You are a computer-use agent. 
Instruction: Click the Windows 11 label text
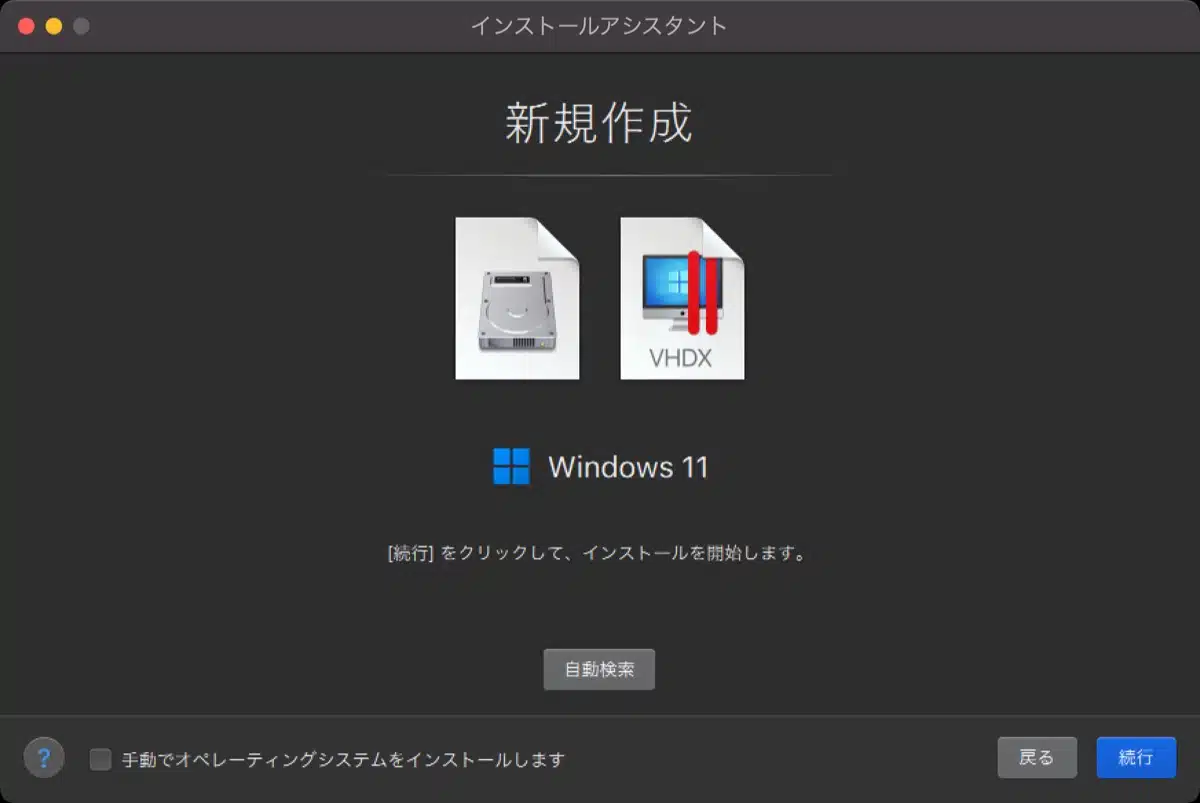(x=628, y=467)
